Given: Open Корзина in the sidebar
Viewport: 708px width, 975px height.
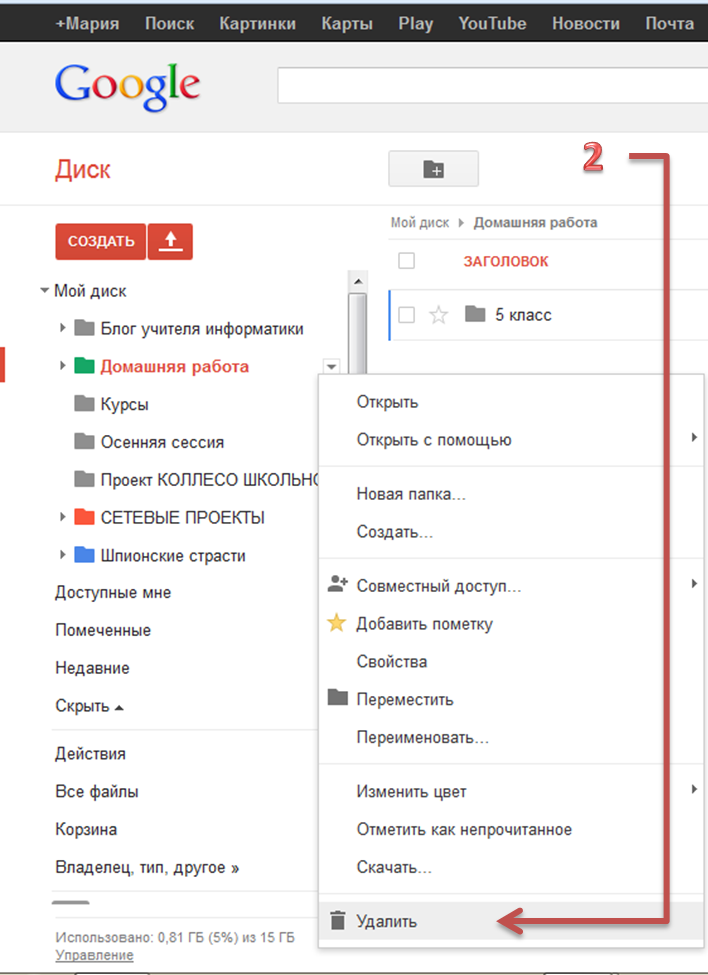Looking at the screenshot, I should point(86,829).
